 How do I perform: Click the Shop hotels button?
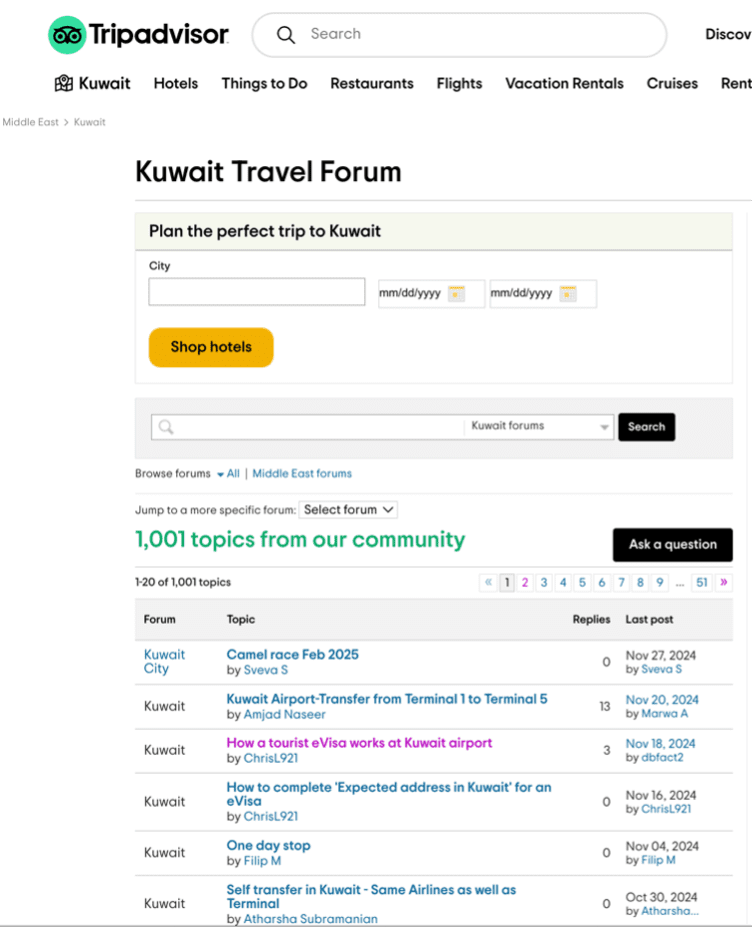(210, 347)
